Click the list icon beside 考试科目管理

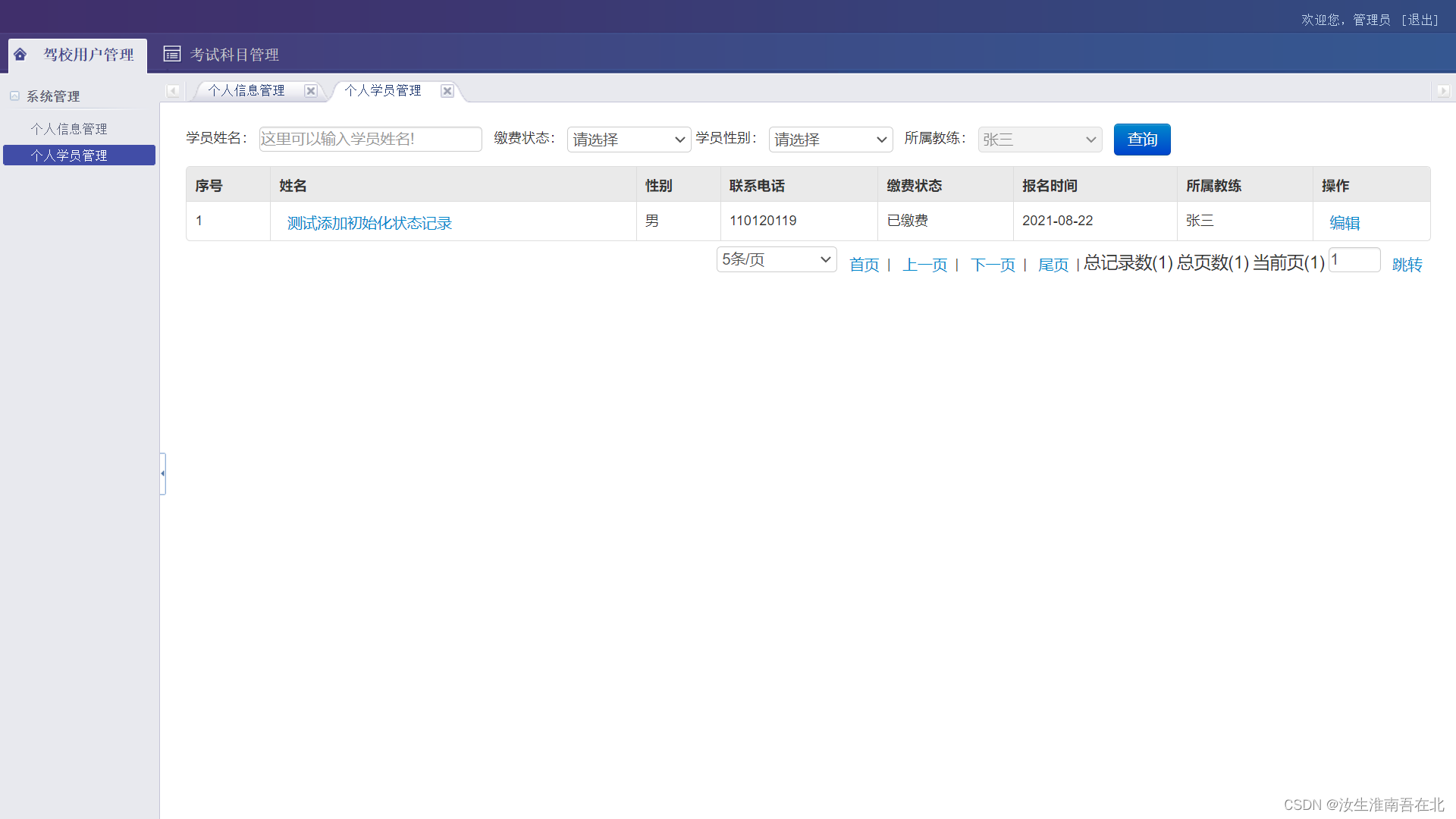[x=172, y=54]
